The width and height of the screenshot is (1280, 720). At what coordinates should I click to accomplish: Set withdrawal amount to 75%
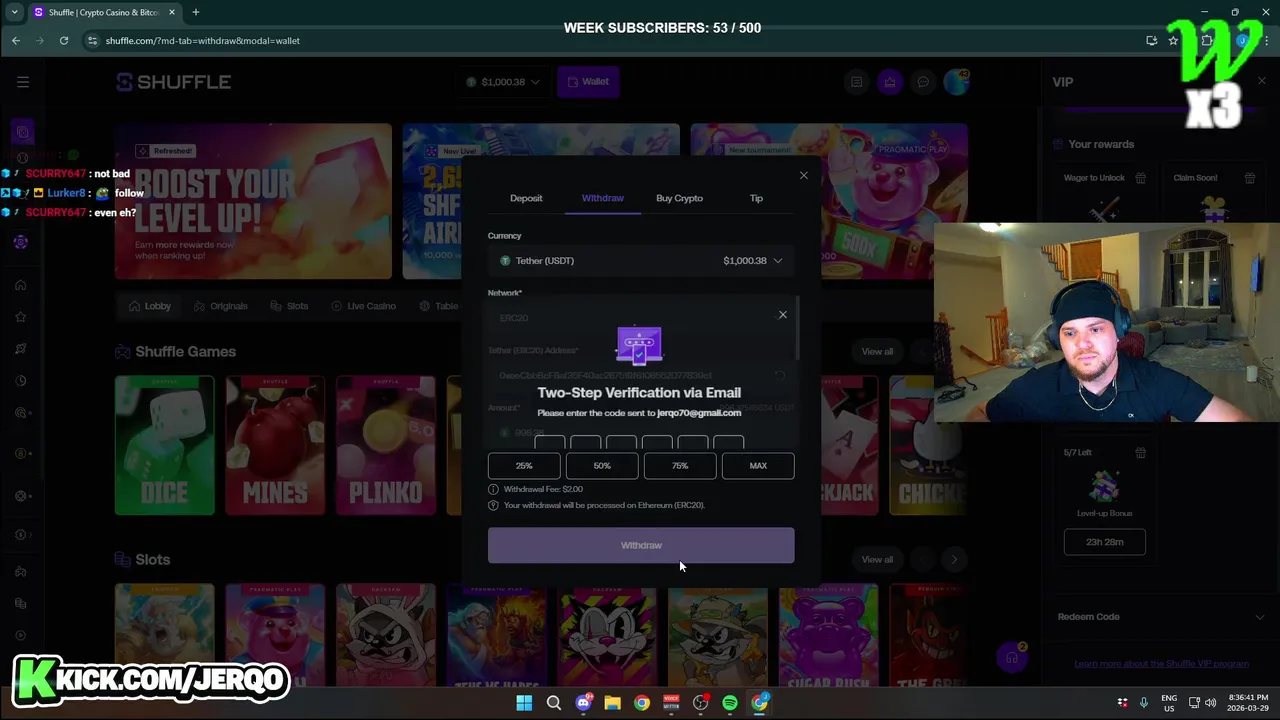(680, 466)
